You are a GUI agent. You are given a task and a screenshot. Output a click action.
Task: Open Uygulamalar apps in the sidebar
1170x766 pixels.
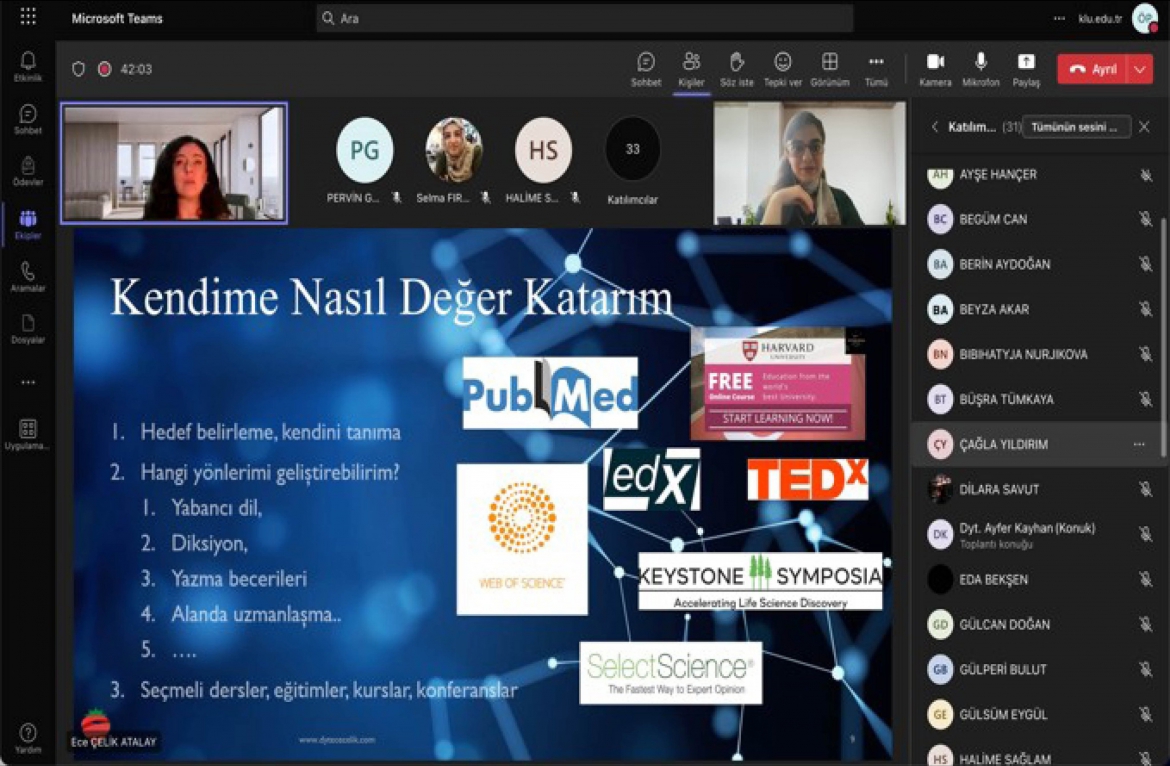point(28,434)
